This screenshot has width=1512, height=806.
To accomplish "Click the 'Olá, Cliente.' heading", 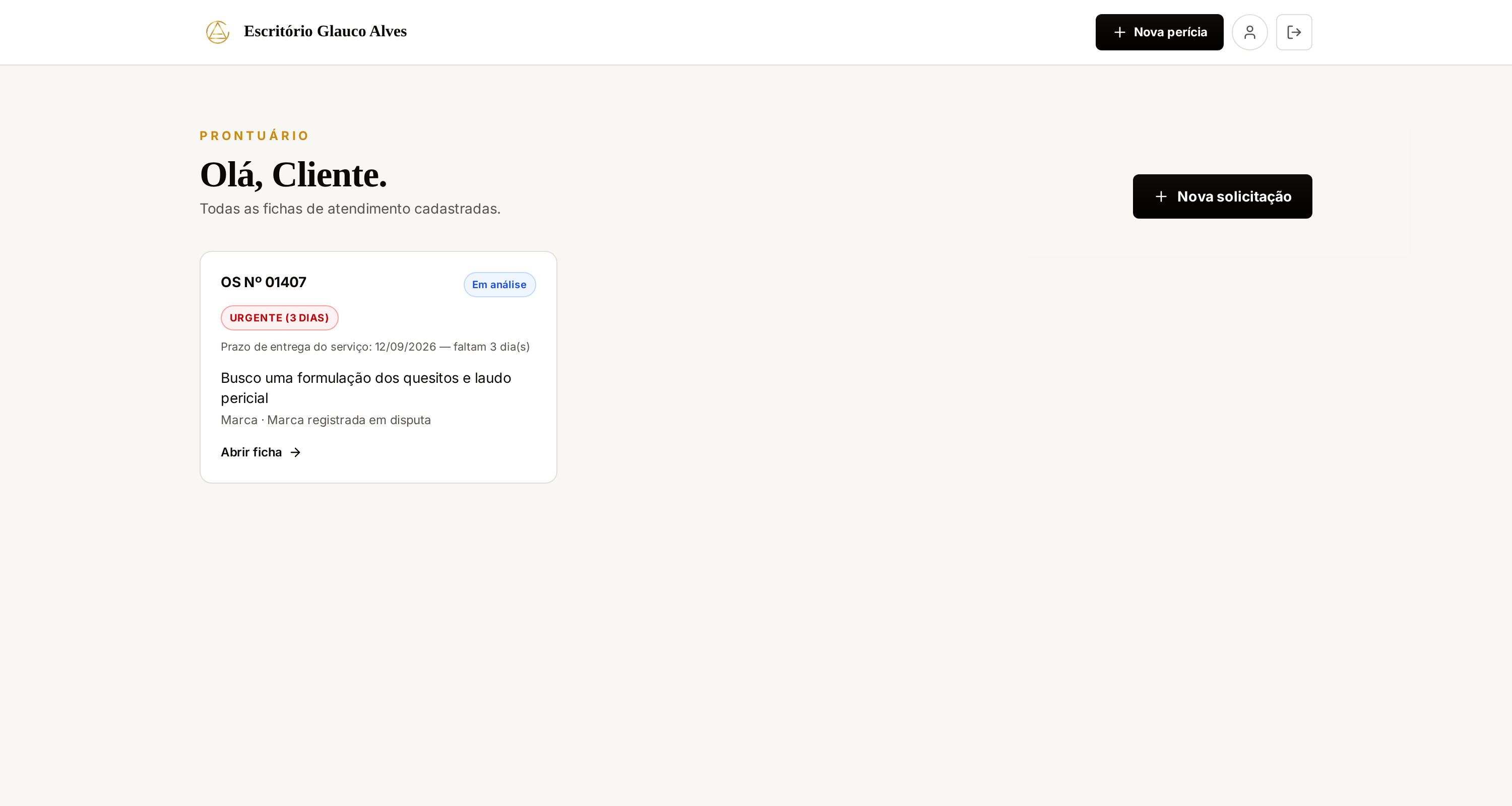I will (x=293, y=175).
